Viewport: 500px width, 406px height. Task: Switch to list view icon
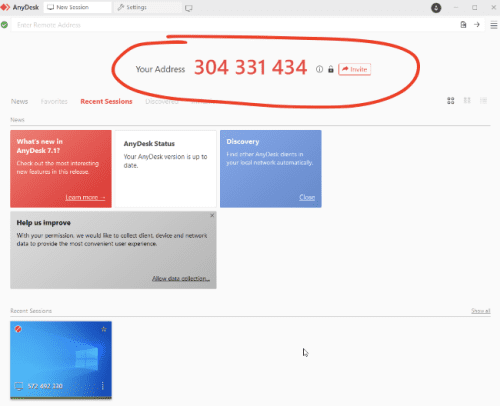tap(483, 100)
